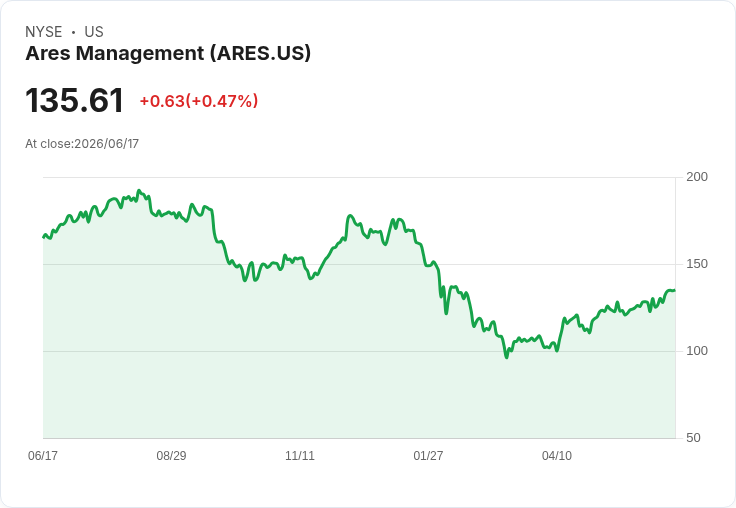
Task: Select the 135.61 stock price
Action: coord(74,100)
